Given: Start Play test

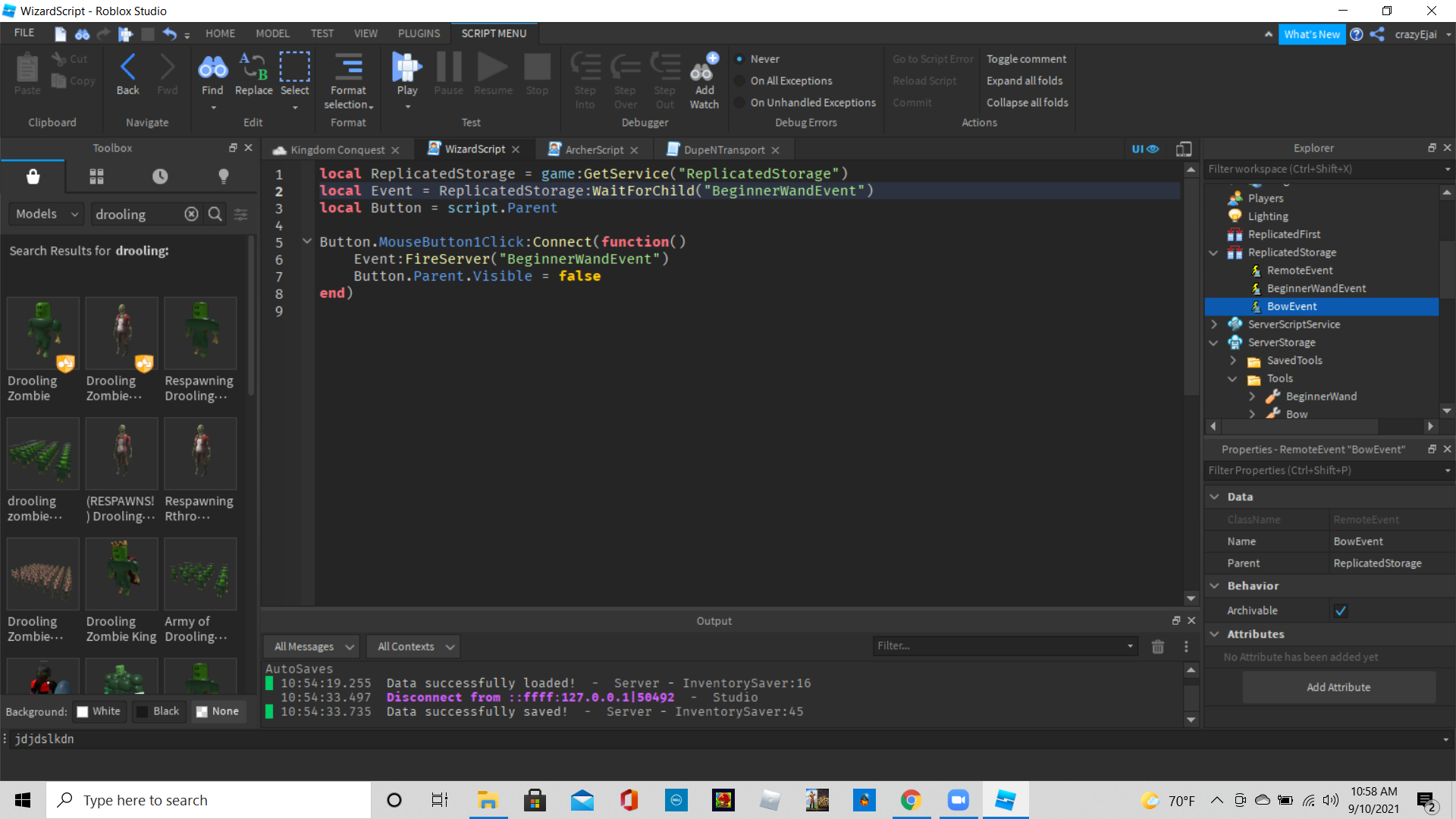Looking at the screenshot, I should pos(407,74).
